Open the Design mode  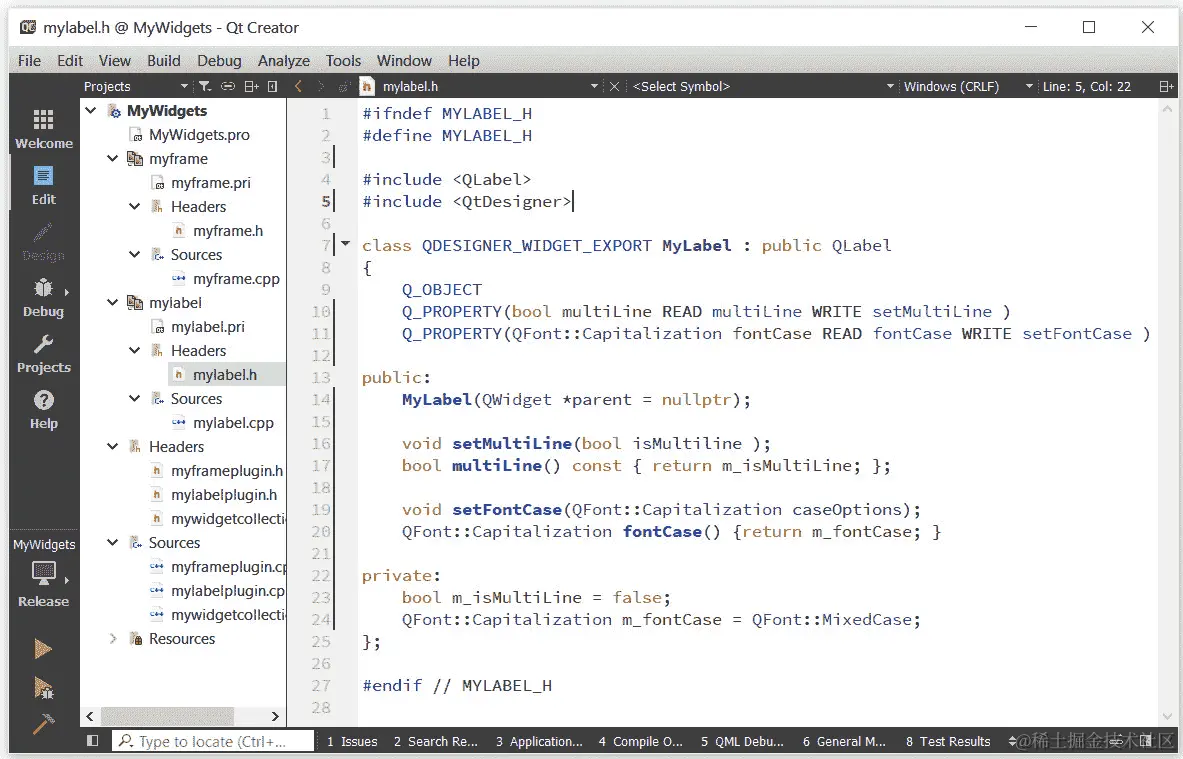click(x=44, y=241)
